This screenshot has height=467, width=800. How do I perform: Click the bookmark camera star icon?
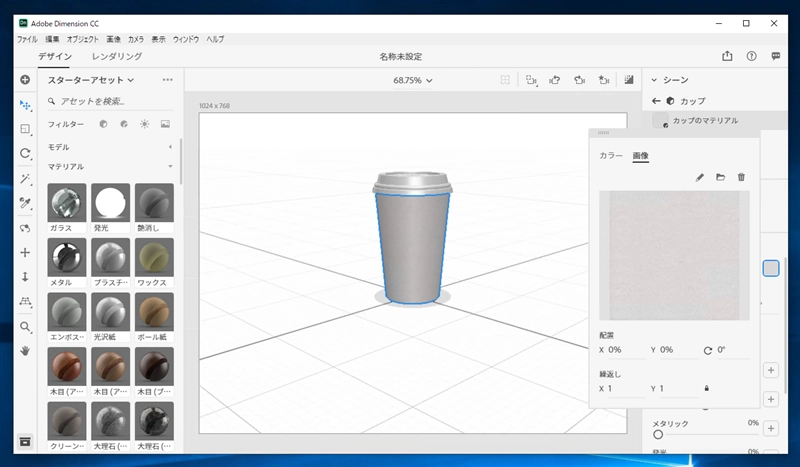click(x=604, y=80)
